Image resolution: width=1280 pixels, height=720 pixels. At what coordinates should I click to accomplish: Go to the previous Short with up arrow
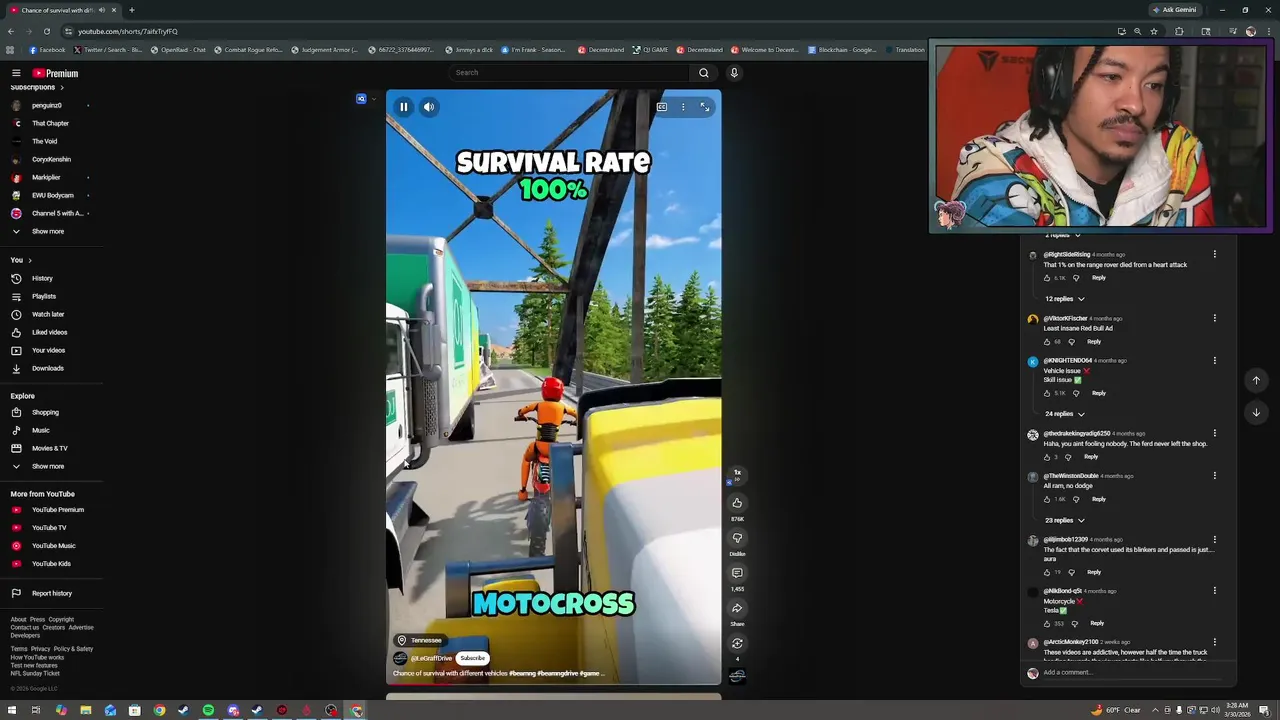[x=1256, y=380]
